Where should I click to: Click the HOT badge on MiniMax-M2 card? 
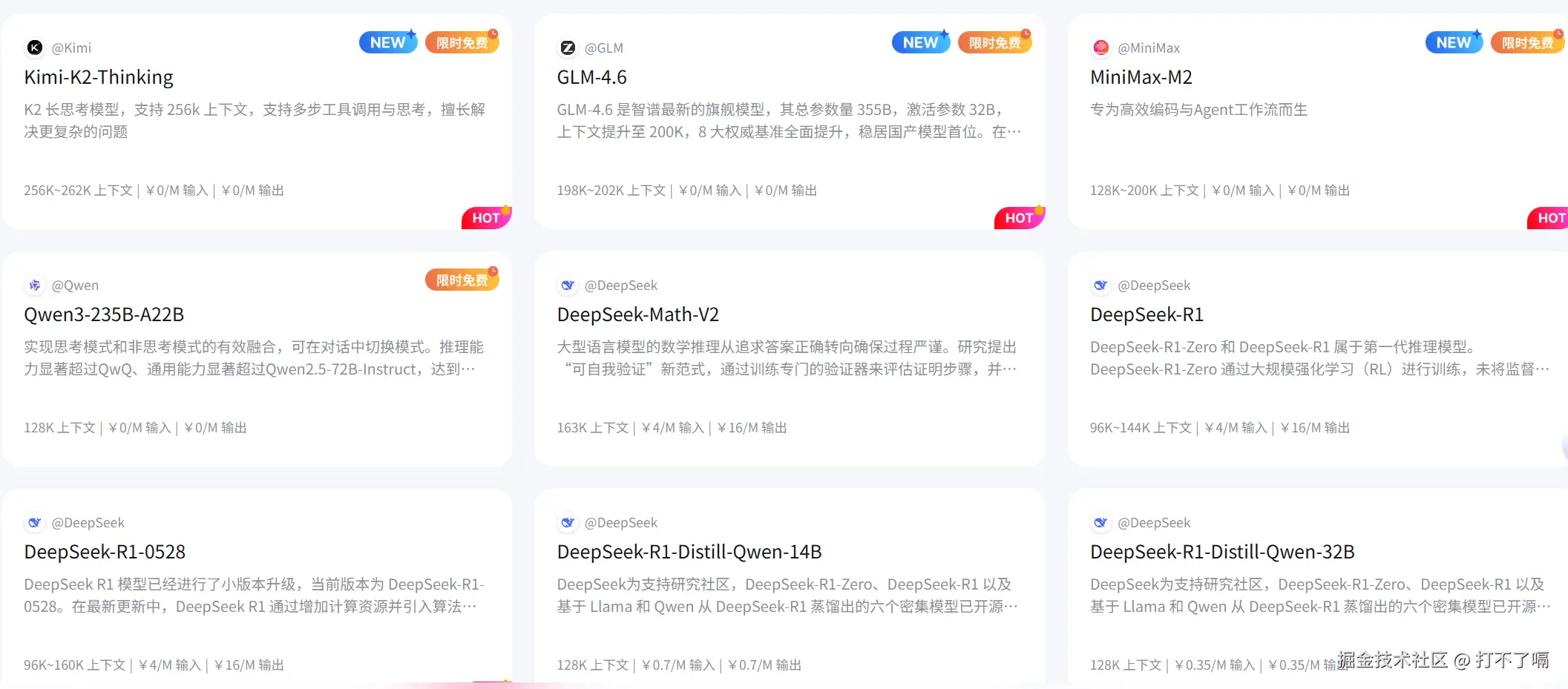(1549, 217)
